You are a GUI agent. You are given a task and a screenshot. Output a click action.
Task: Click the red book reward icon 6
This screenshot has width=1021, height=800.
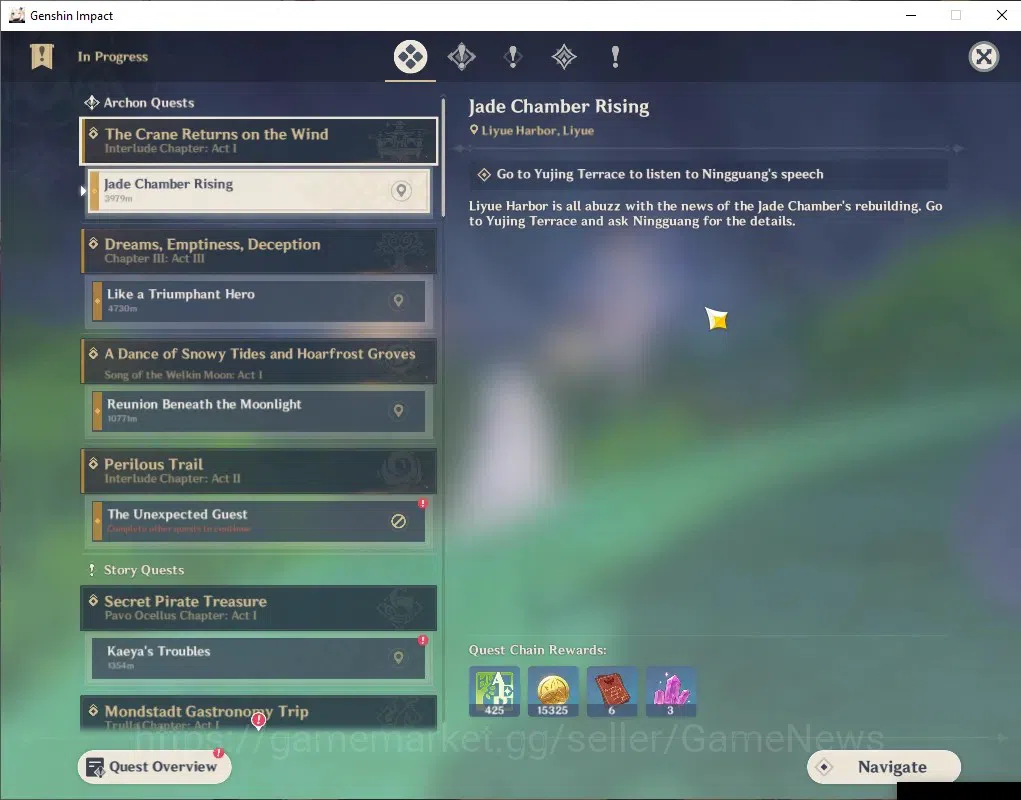click(x=612, y=691)
